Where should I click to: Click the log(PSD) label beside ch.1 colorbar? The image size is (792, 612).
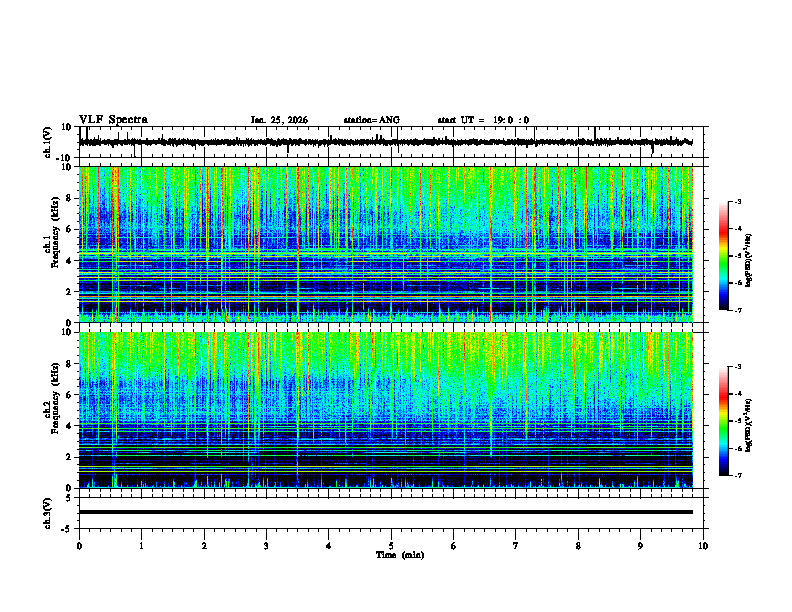749,261
